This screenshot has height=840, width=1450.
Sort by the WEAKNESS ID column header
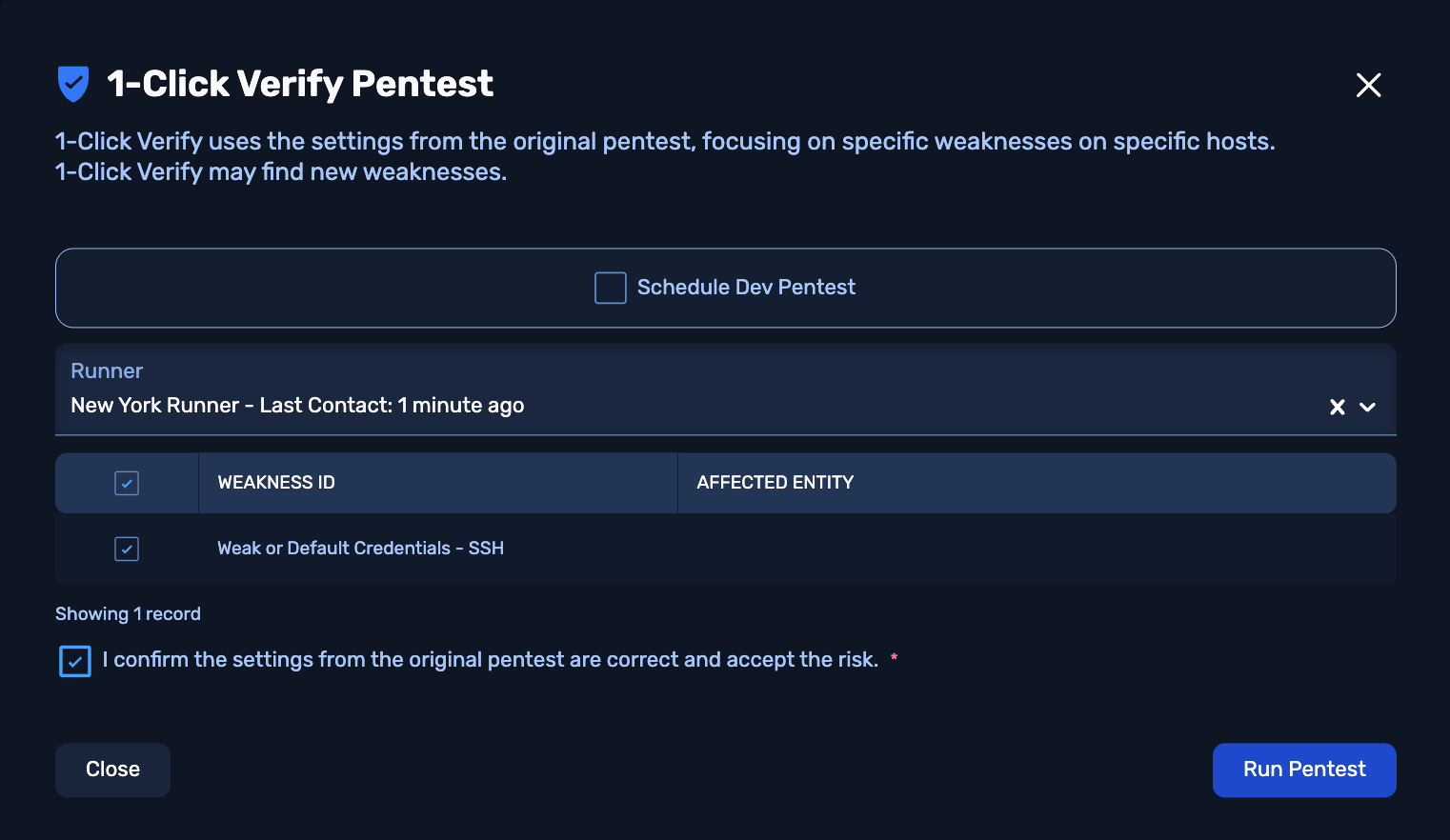[276, 483]
